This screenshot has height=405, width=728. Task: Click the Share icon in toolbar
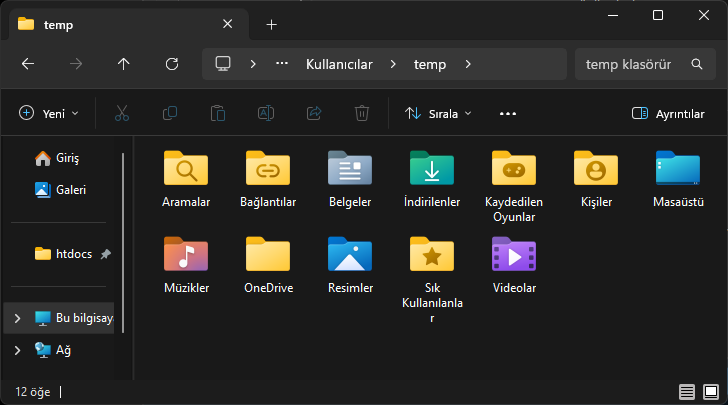coord(314,113)
